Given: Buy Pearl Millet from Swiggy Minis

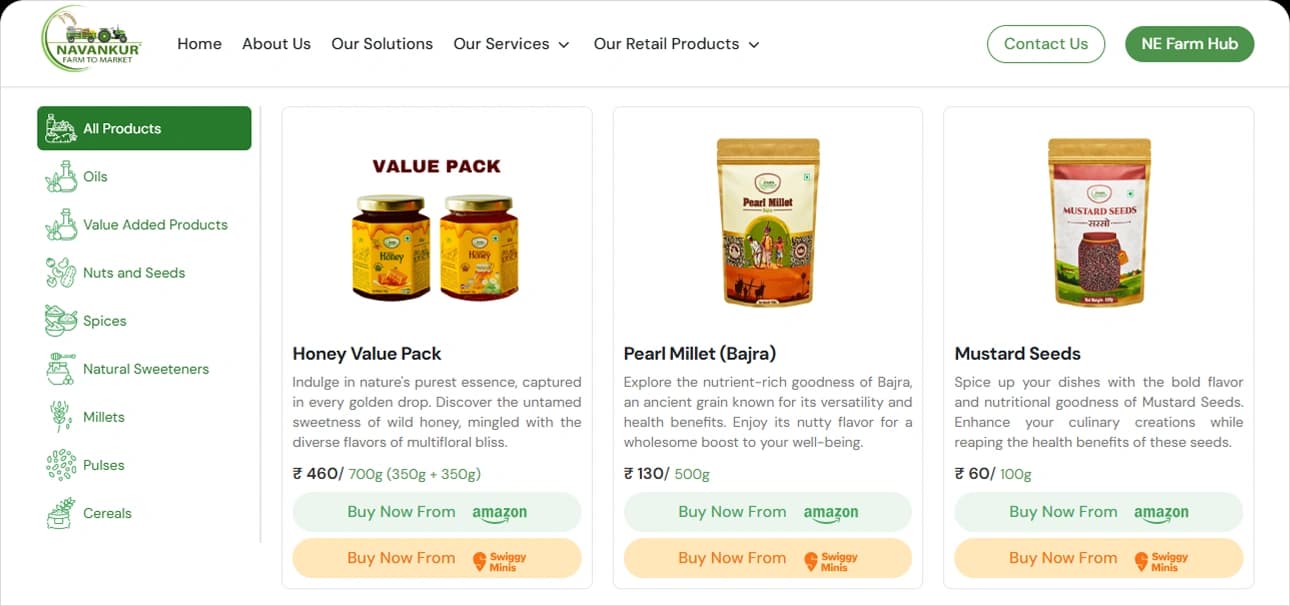Looking at the screenshot, I should click(767, 558).
